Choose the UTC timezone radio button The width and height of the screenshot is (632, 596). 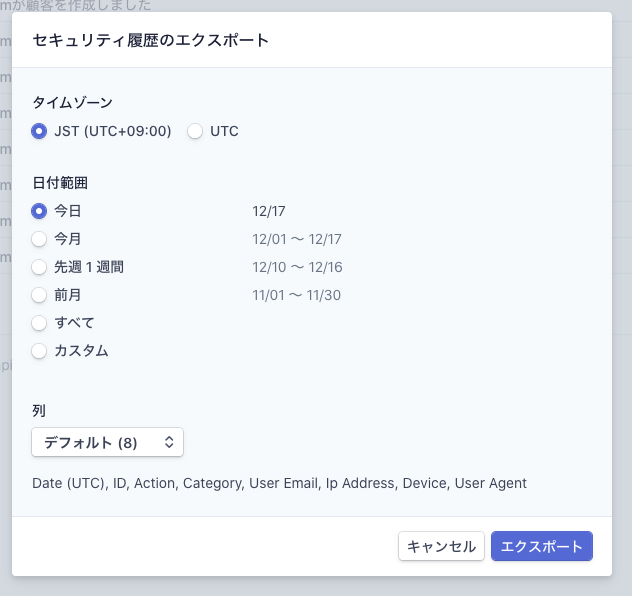[196, 131]
